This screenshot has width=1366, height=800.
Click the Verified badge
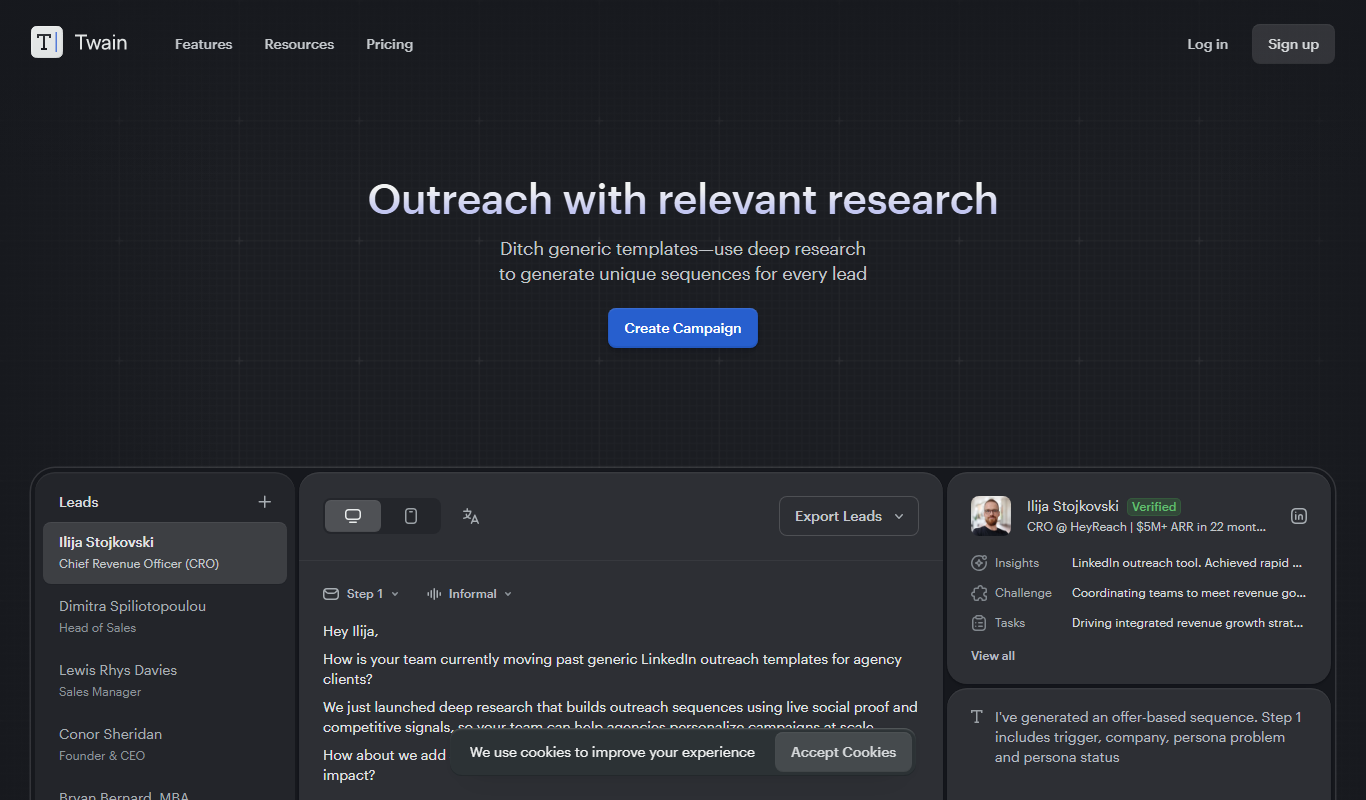(x=1154, y=507)
